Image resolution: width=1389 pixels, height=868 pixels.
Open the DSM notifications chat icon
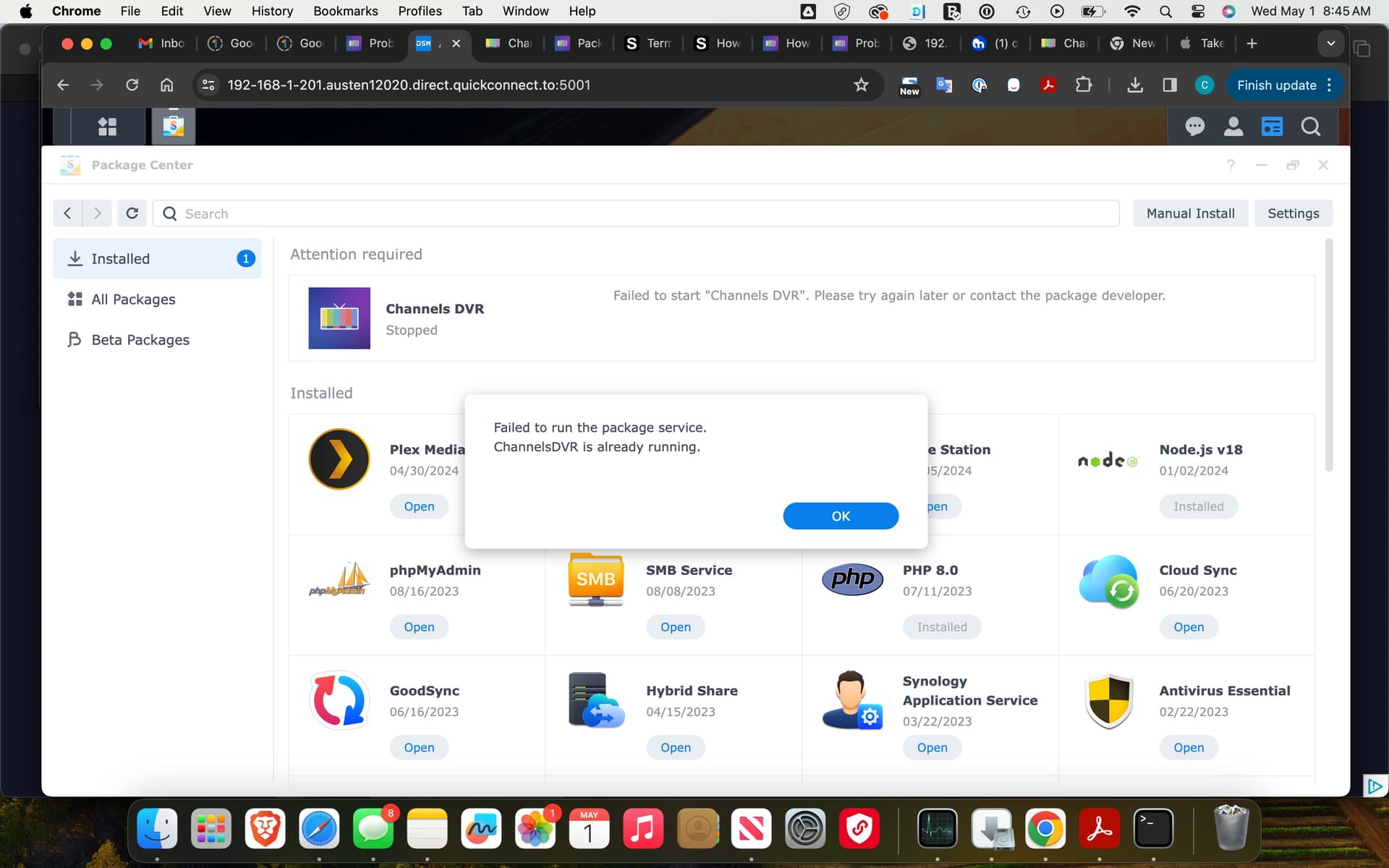click(x=1194, y=127)
